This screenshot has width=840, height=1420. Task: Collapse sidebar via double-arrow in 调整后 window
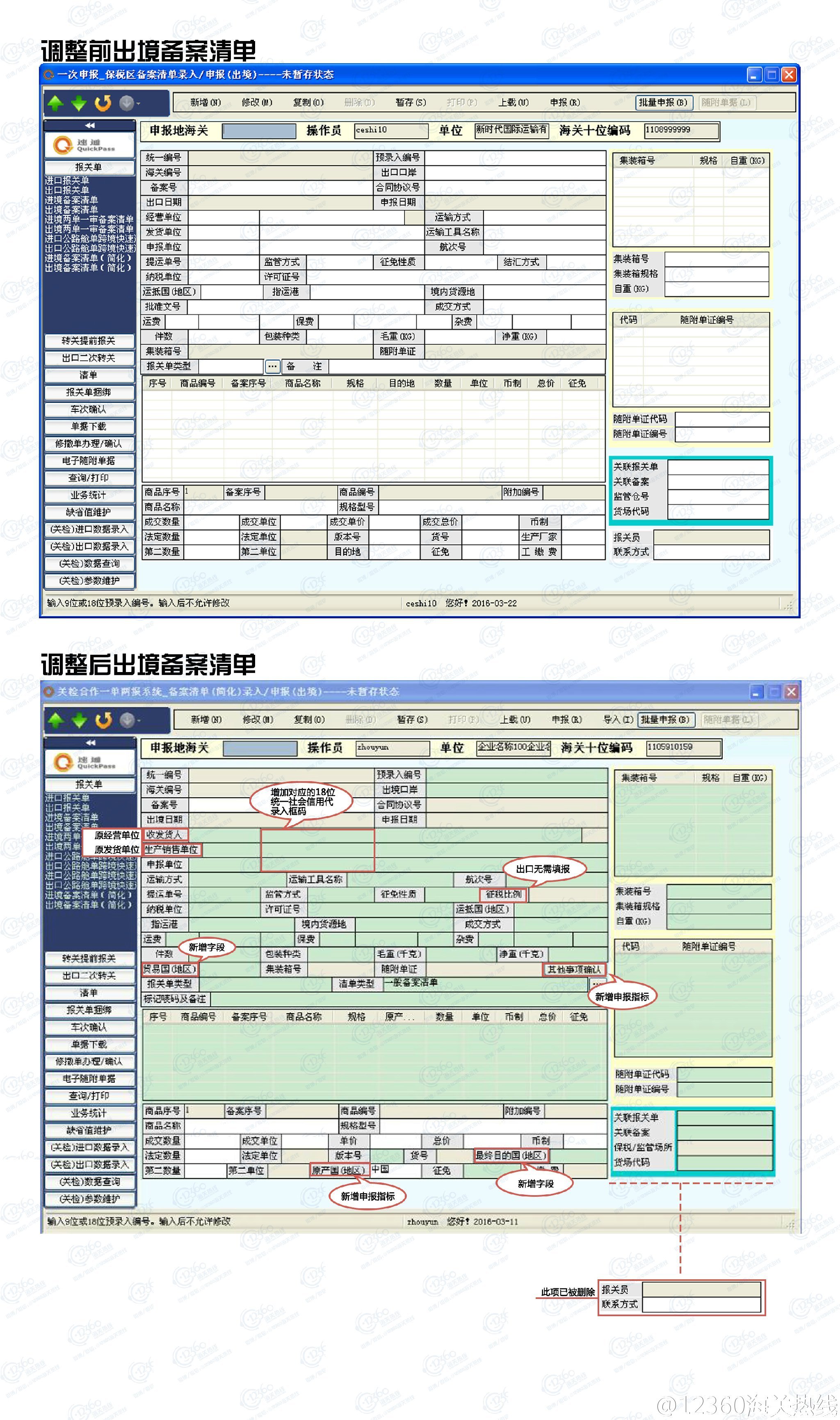coord(90,742)
